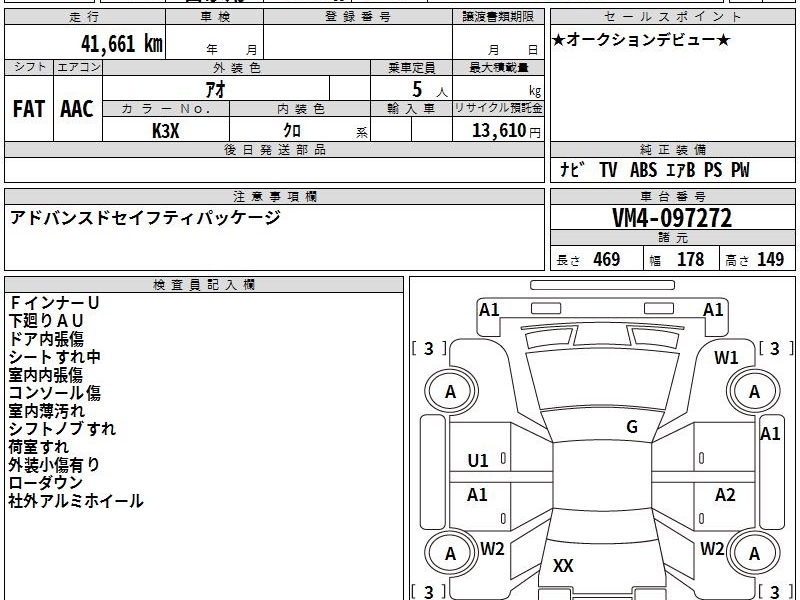The image size is (800, 600).
Task: Click the 譲渡書類期限 header cell
Action: [x=498, y=16]
